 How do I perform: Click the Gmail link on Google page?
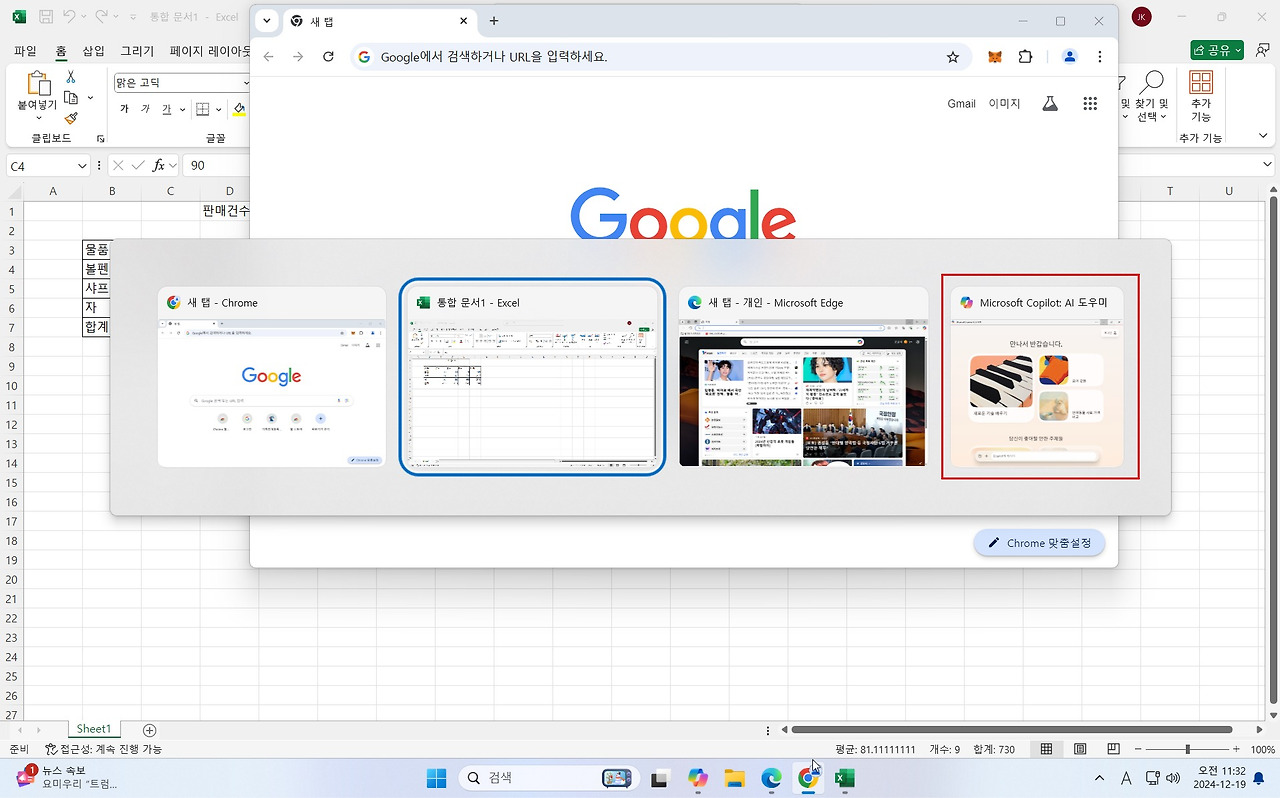coord(961,103)
